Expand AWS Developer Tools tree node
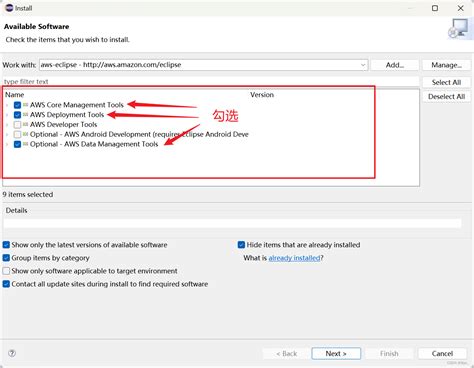This screenshot has height=368, width=474. [7, 125]
